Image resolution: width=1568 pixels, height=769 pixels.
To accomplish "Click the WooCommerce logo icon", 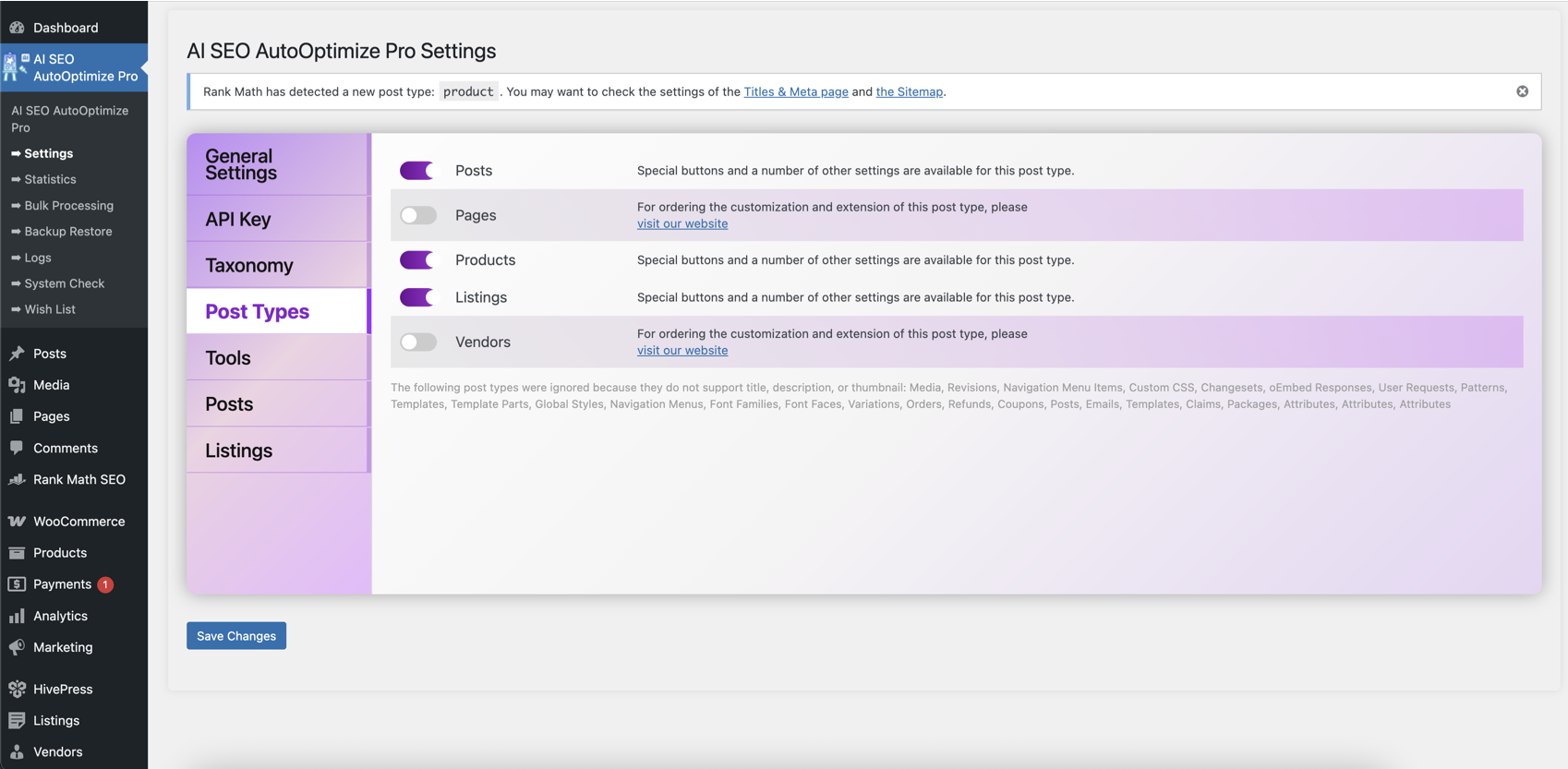I will pos(17,522).
